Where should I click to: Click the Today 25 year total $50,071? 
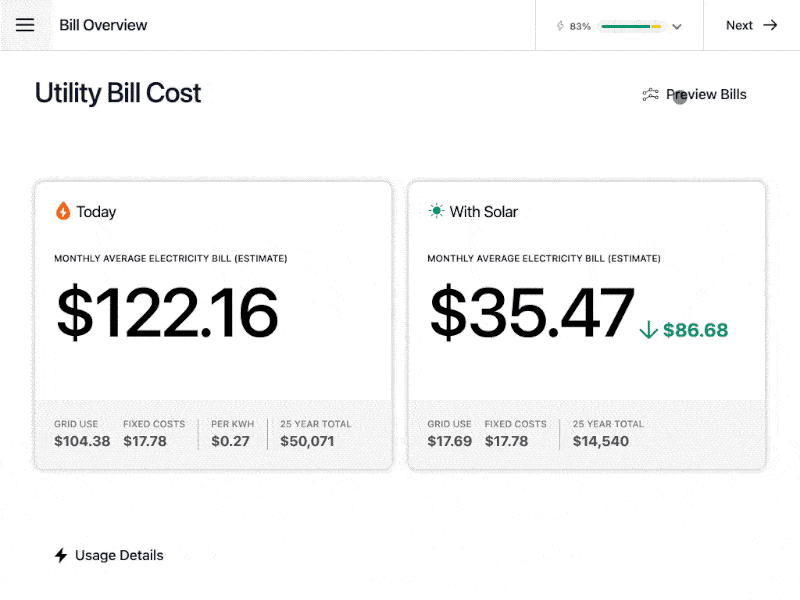307,441
